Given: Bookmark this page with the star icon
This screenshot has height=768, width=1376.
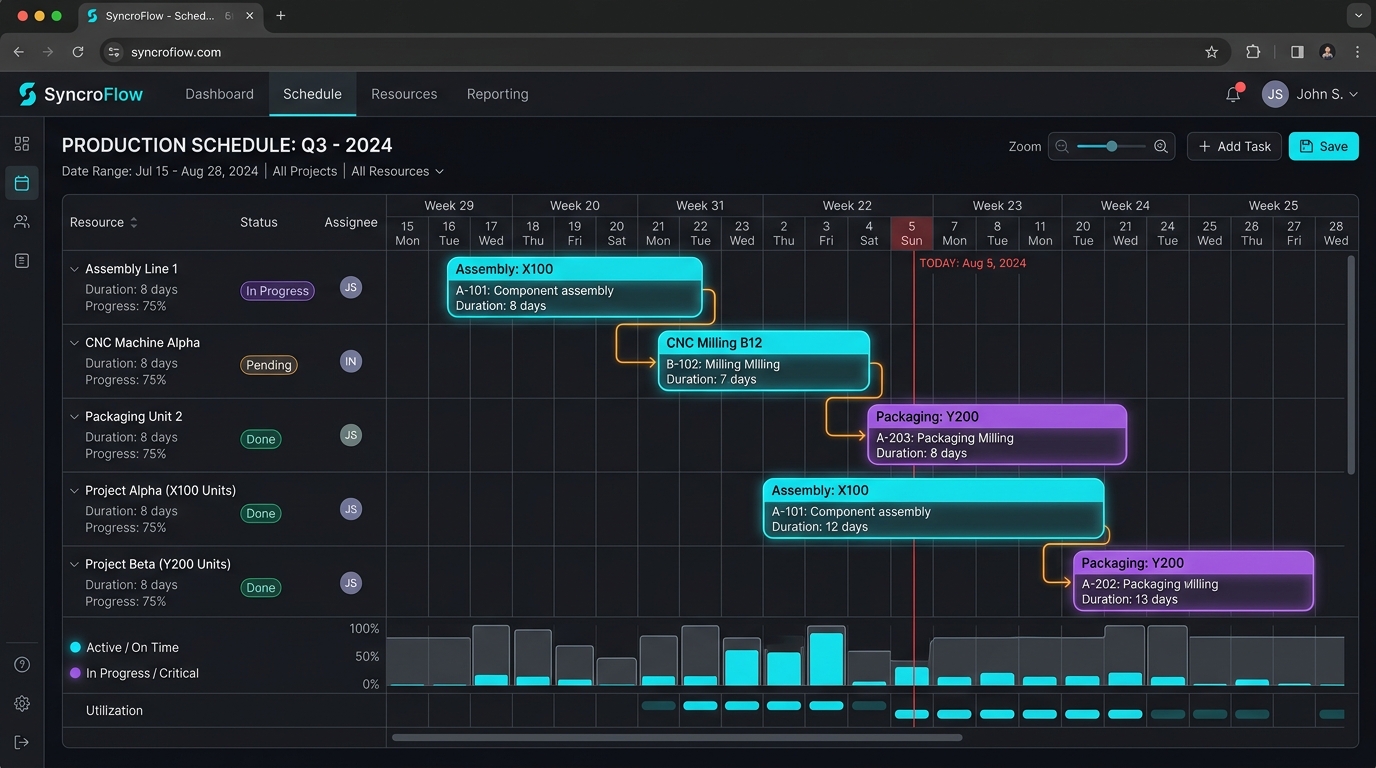Looking at the screenshot, I should point(1212,52).
